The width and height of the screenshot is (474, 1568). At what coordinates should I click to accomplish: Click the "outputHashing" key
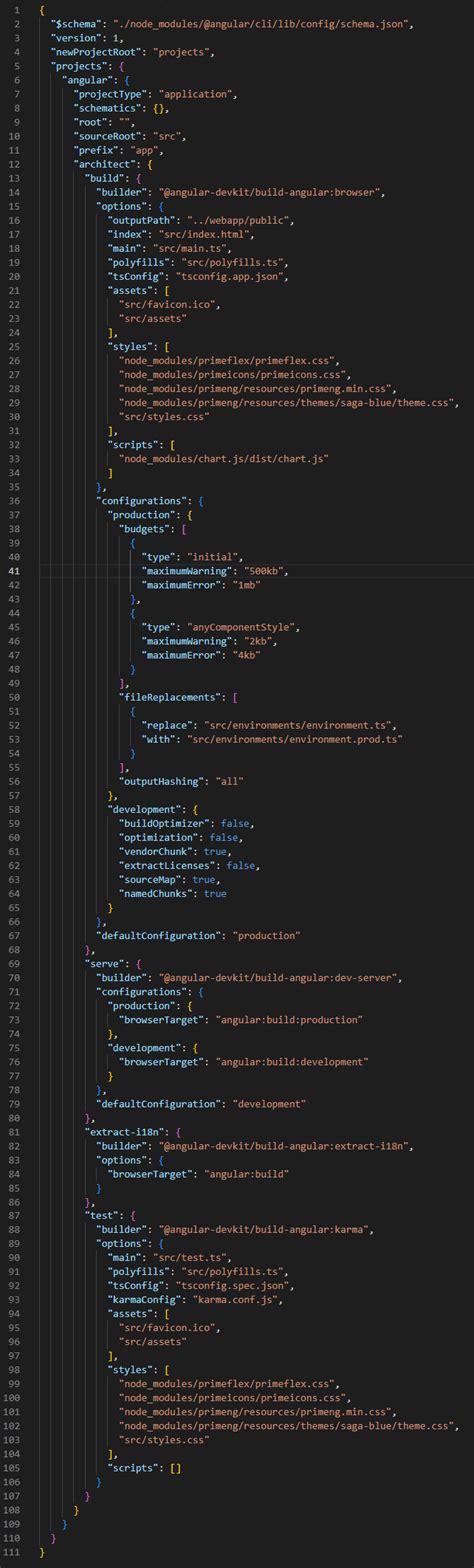161,780
